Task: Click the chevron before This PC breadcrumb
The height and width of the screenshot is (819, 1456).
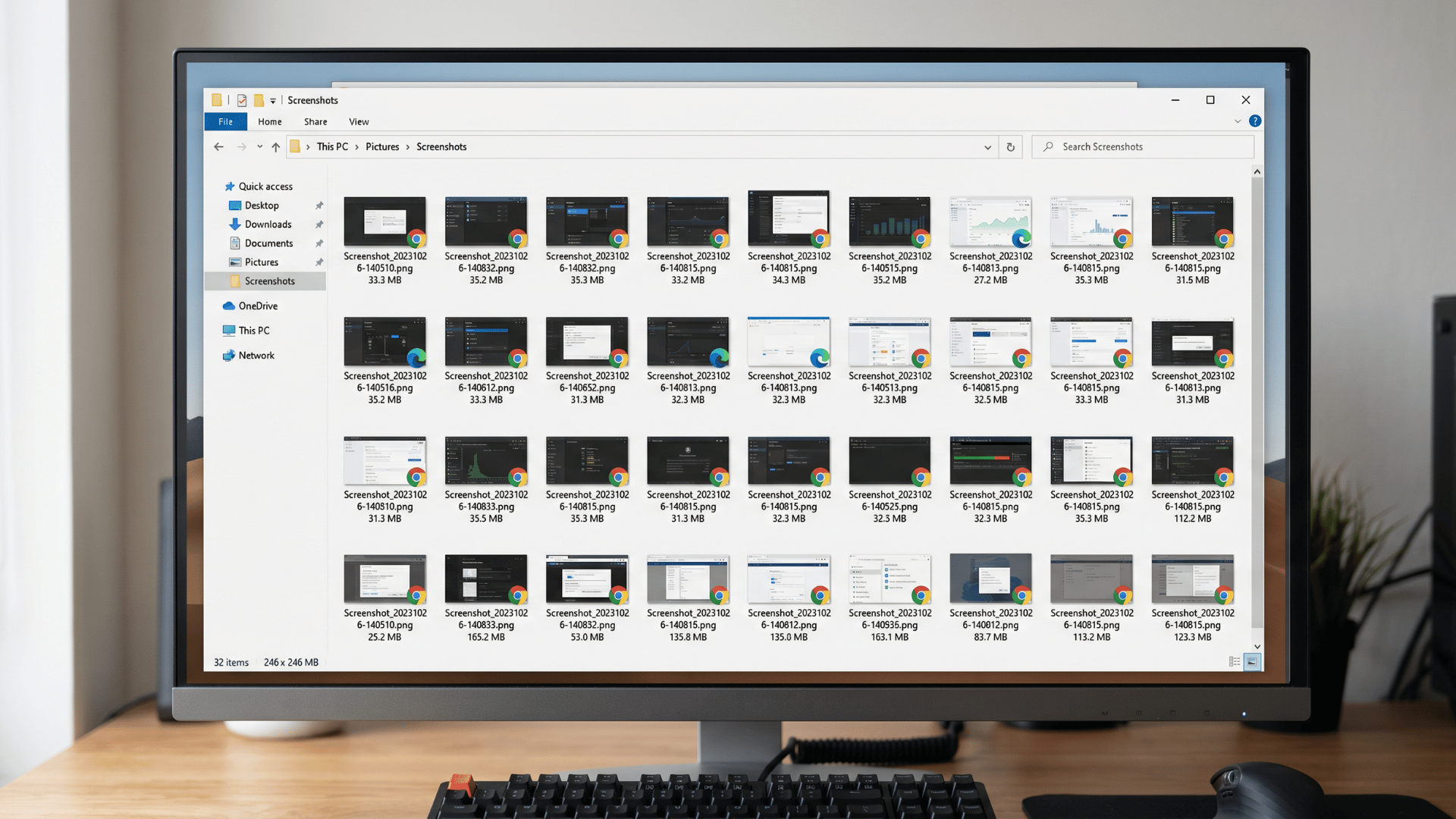Action: click(x=308, y=147)
